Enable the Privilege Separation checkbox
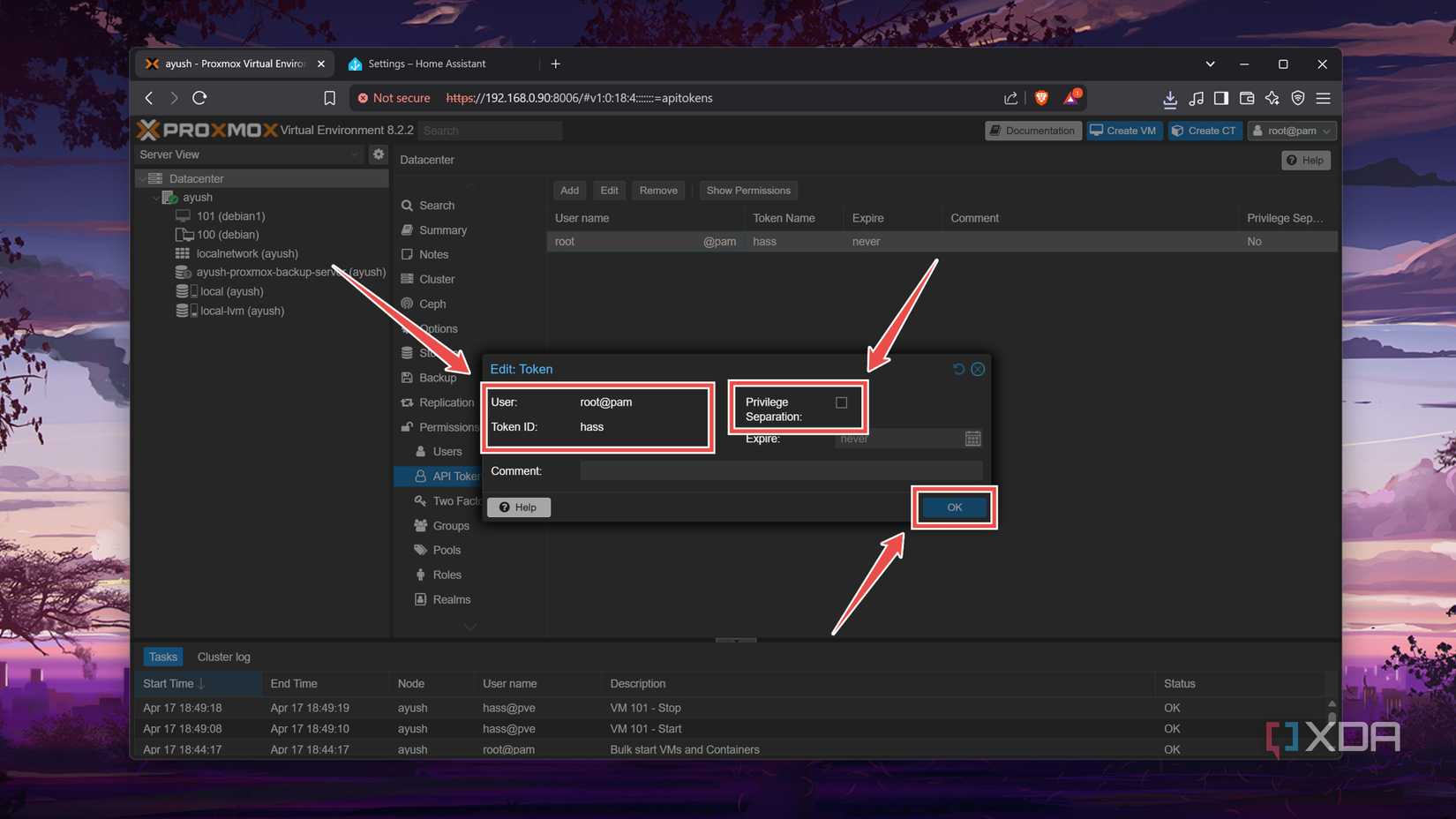The width and height of the screenshot is (1456, 819). 842,402
